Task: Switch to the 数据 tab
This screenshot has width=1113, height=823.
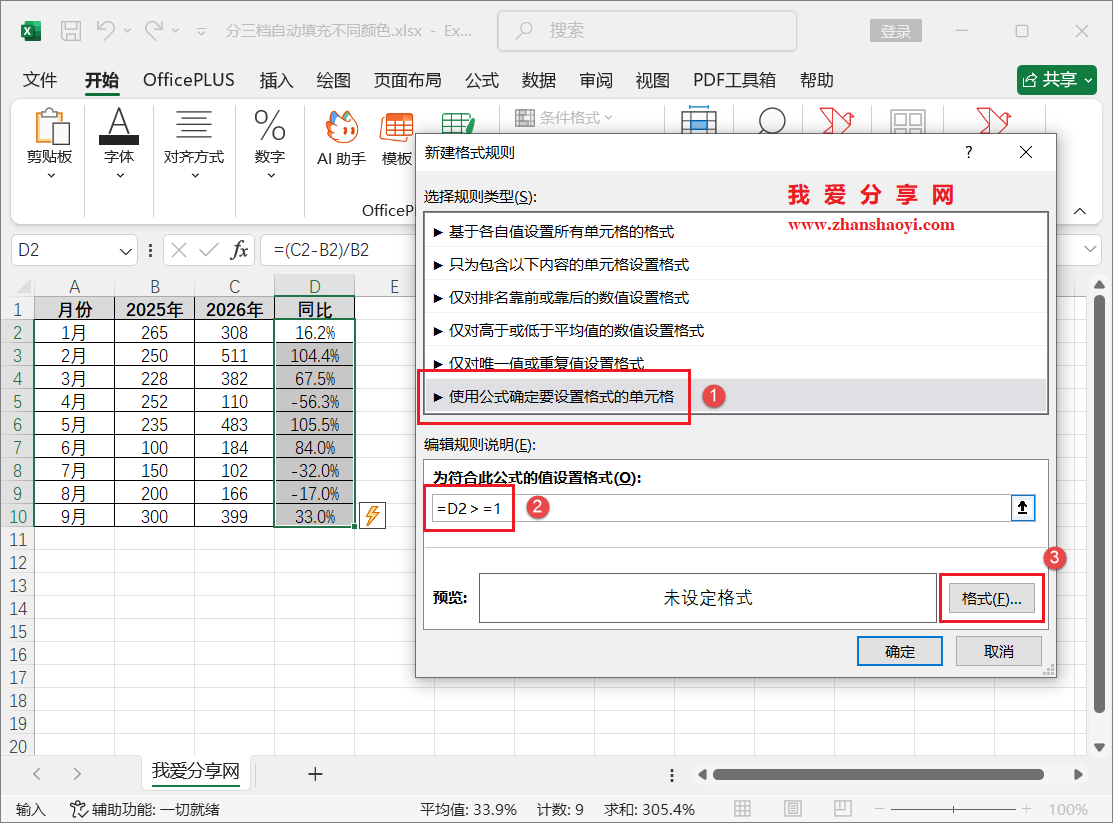Action: point(539,80)
